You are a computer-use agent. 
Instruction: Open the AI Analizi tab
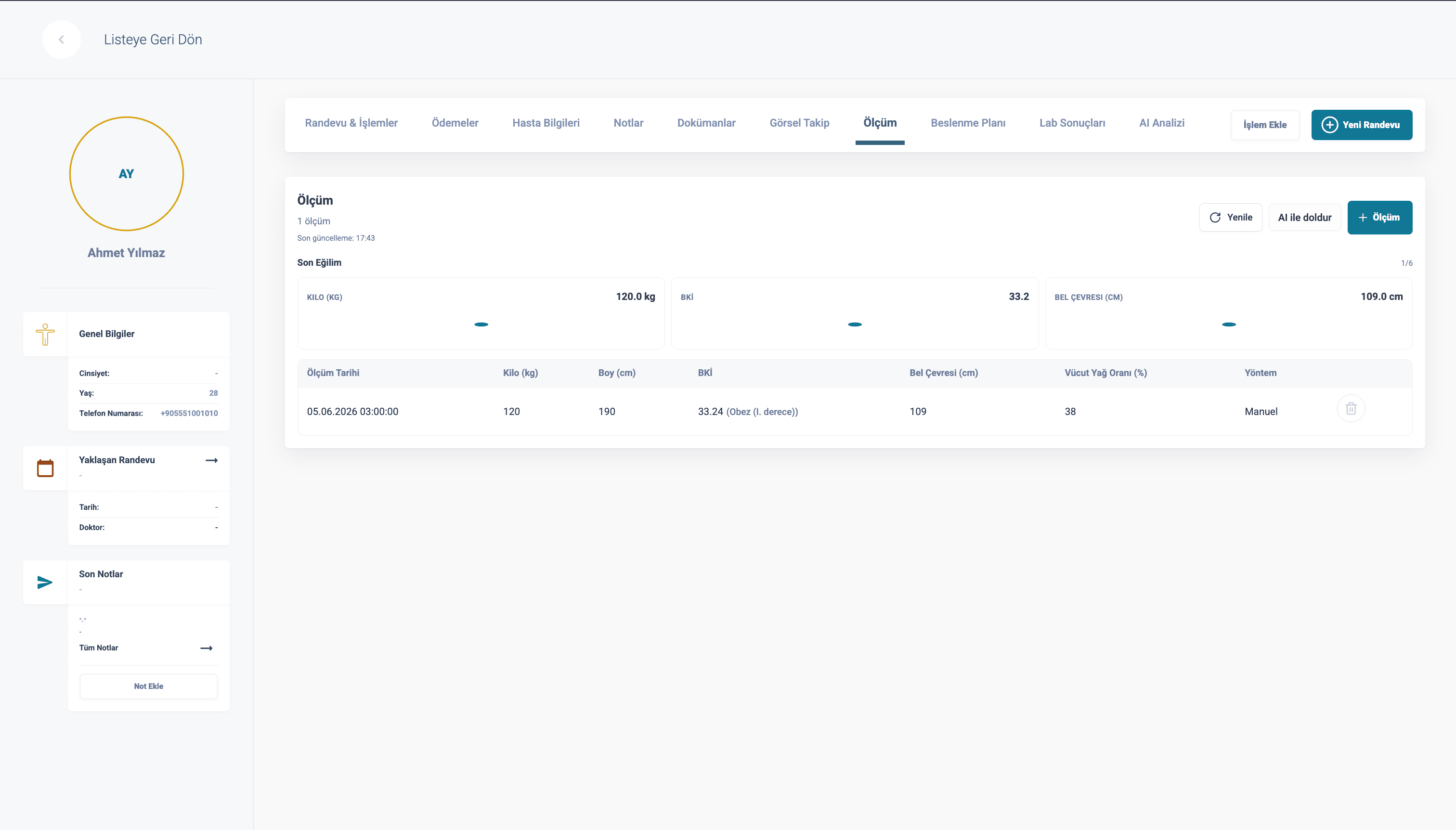coord(1161,123)
